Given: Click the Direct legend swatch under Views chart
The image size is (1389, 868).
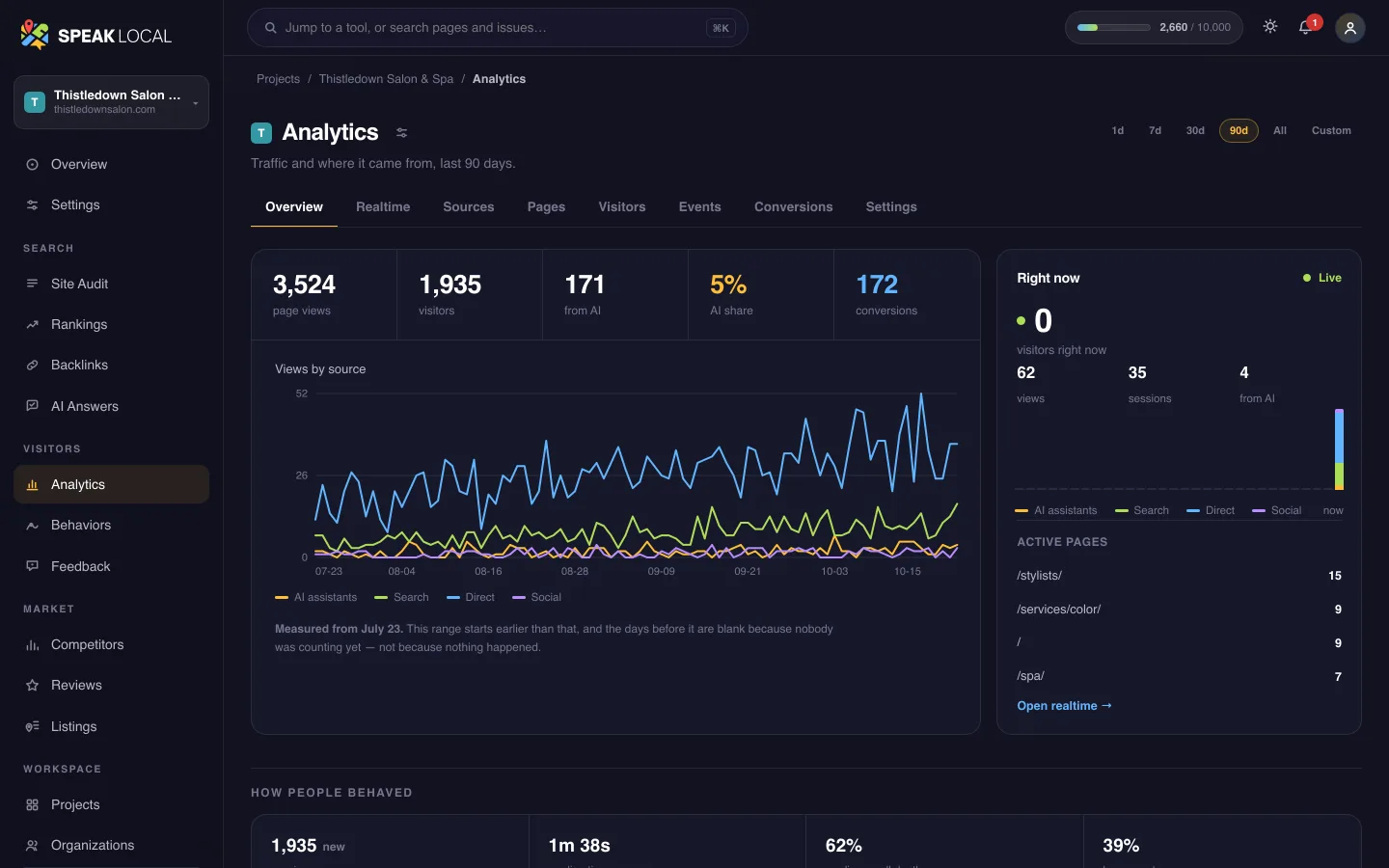Looking at the screenshot, I should [x=453, y=598].
